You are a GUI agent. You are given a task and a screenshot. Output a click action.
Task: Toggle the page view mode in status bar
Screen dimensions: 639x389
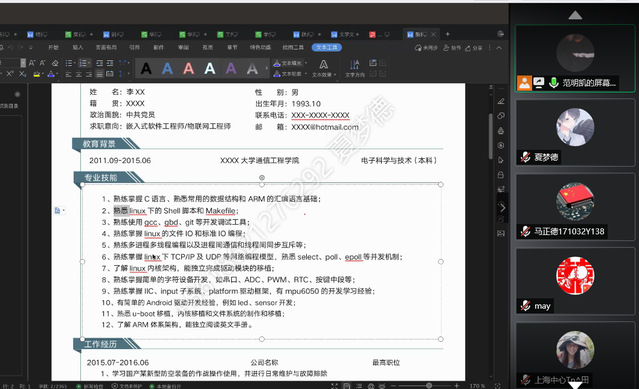[x=346, y=385]
